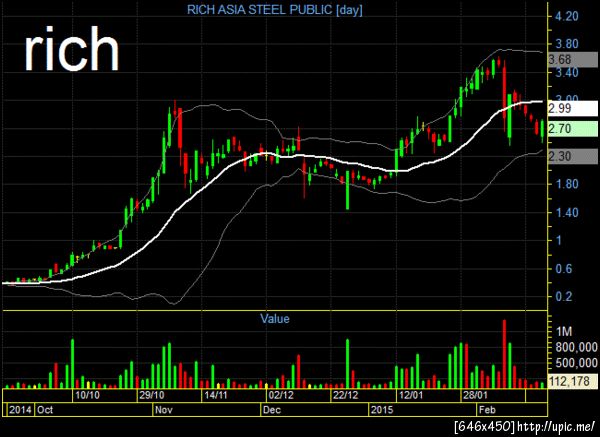This screenshot has height=437, width=600.
Task: Click the 12/01 date marker
Action: tap(410, 395)
